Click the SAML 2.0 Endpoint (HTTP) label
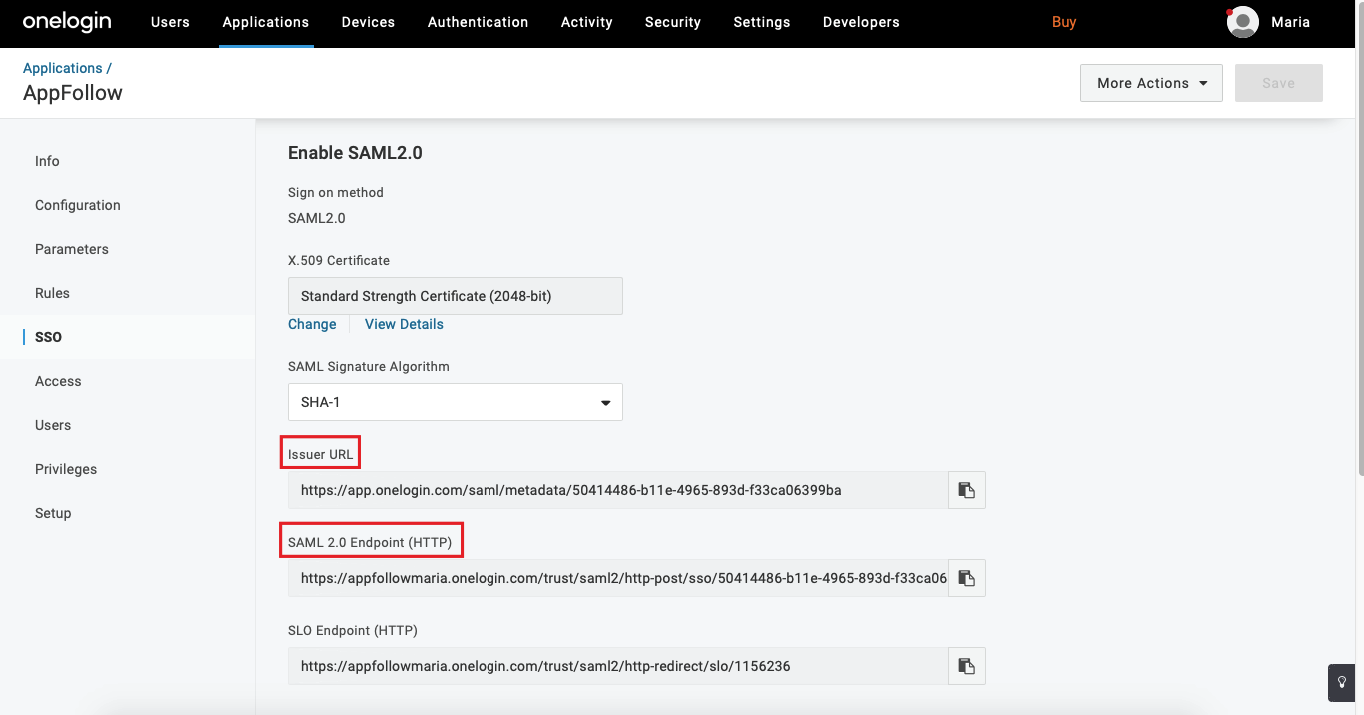 point(370,543)
